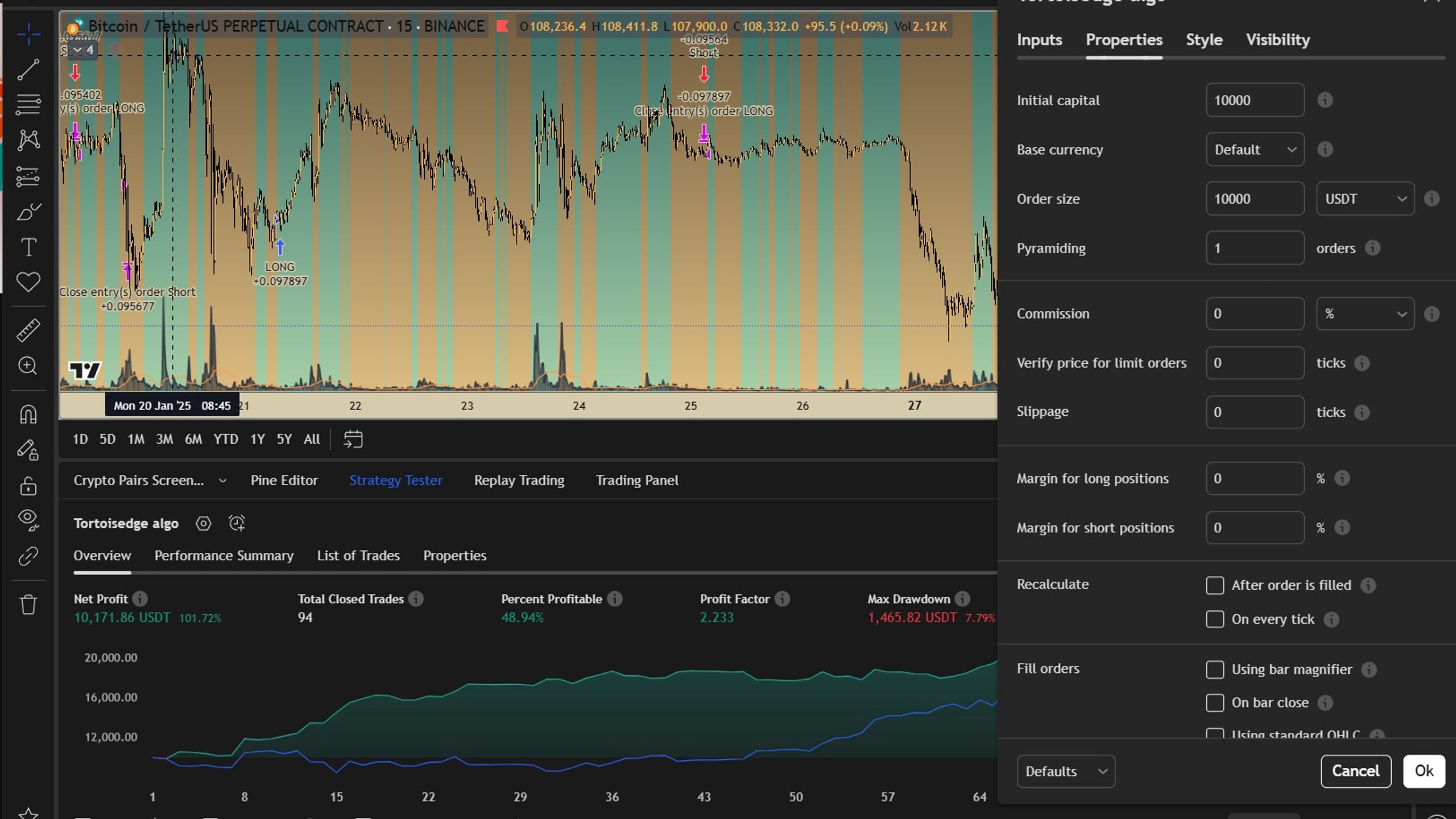Click the Verify price for limit orders field
Image resolution: width=1456 pixels, height=819 pixels.
(x=1255, y=363)
